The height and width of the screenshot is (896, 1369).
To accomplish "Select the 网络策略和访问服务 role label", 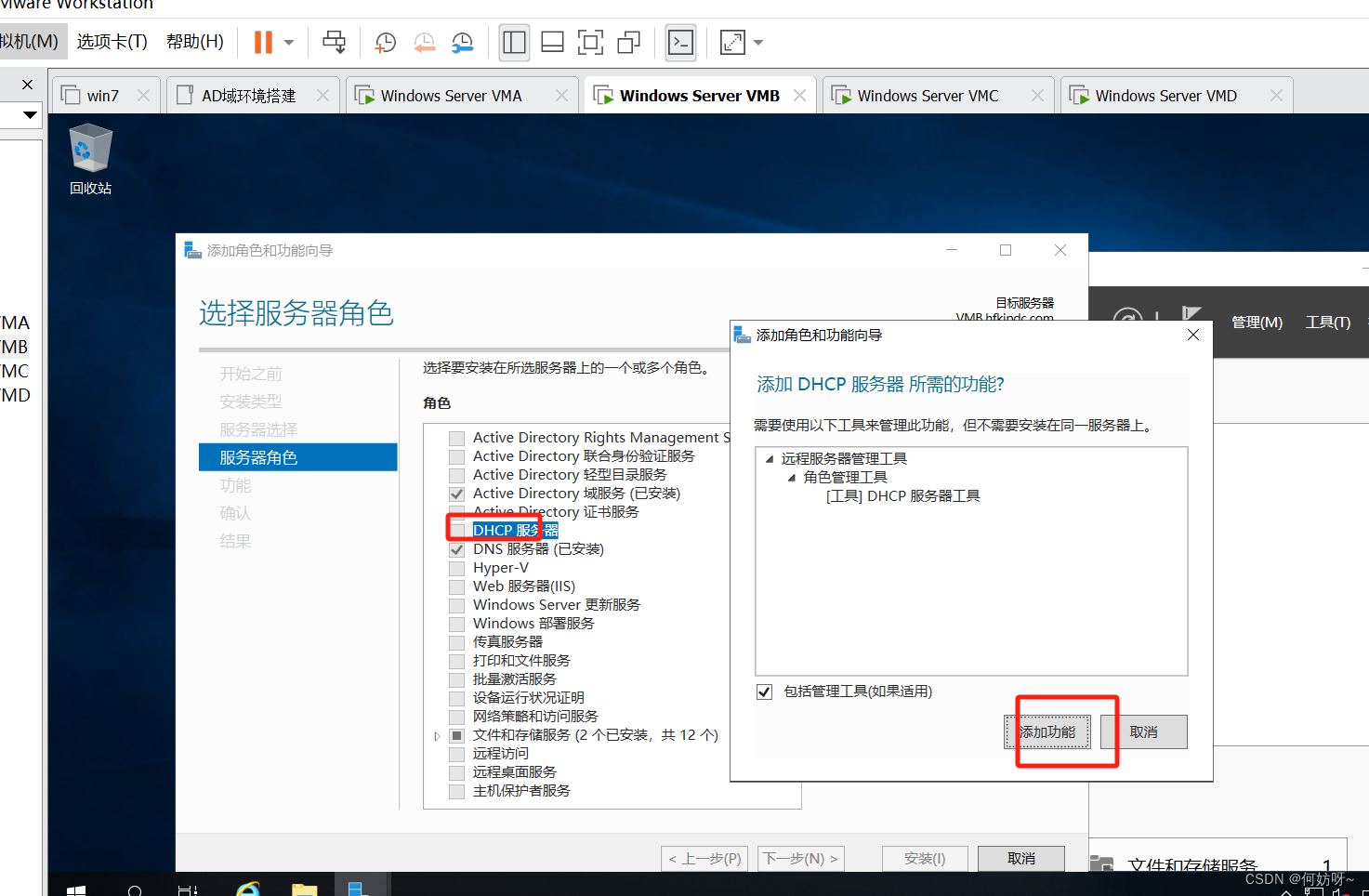I will click(x=535, y=717).
